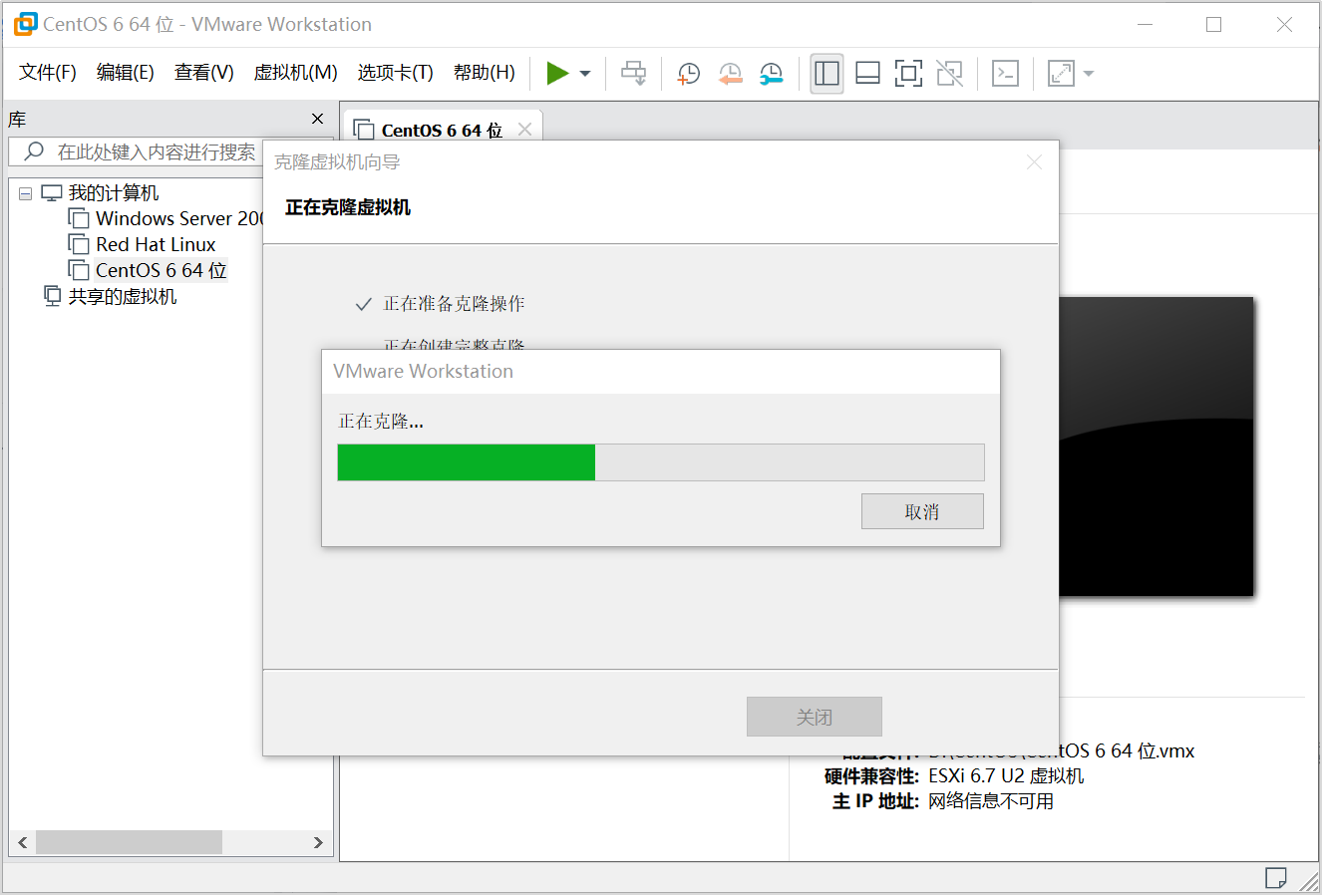This screenshot has height=896, width=1324.
Task: Collapse the 我的计算机 tree node
Action: [26, 193]
